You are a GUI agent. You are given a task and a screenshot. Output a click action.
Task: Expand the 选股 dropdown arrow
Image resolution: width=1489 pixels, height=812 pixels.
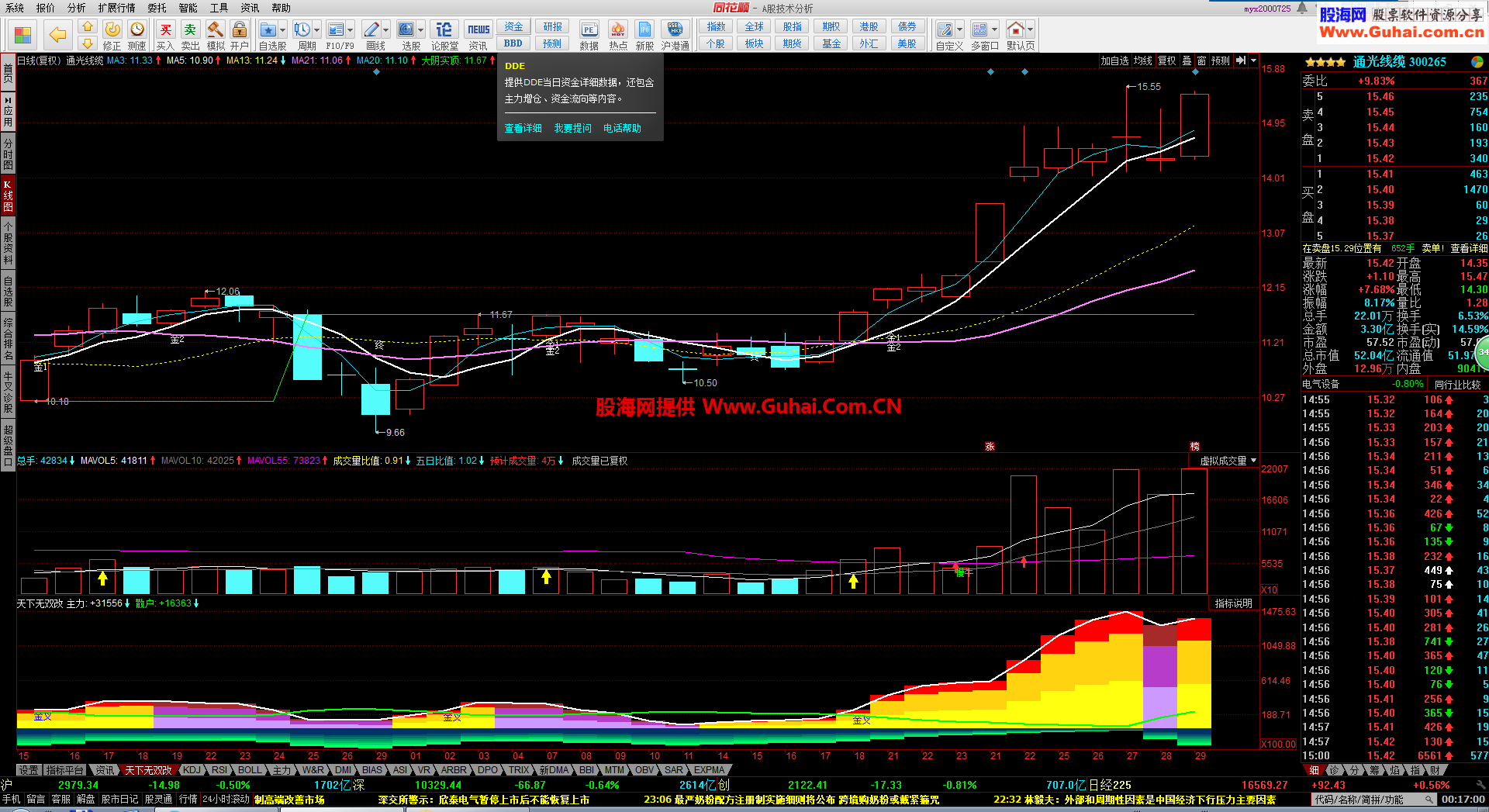(420, 30)
